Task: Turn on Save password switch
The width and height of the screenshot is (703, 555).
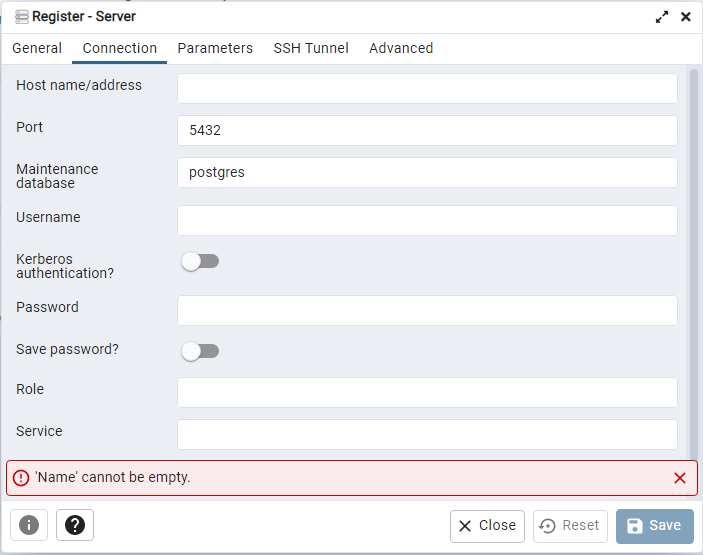Action: point(200,351)
